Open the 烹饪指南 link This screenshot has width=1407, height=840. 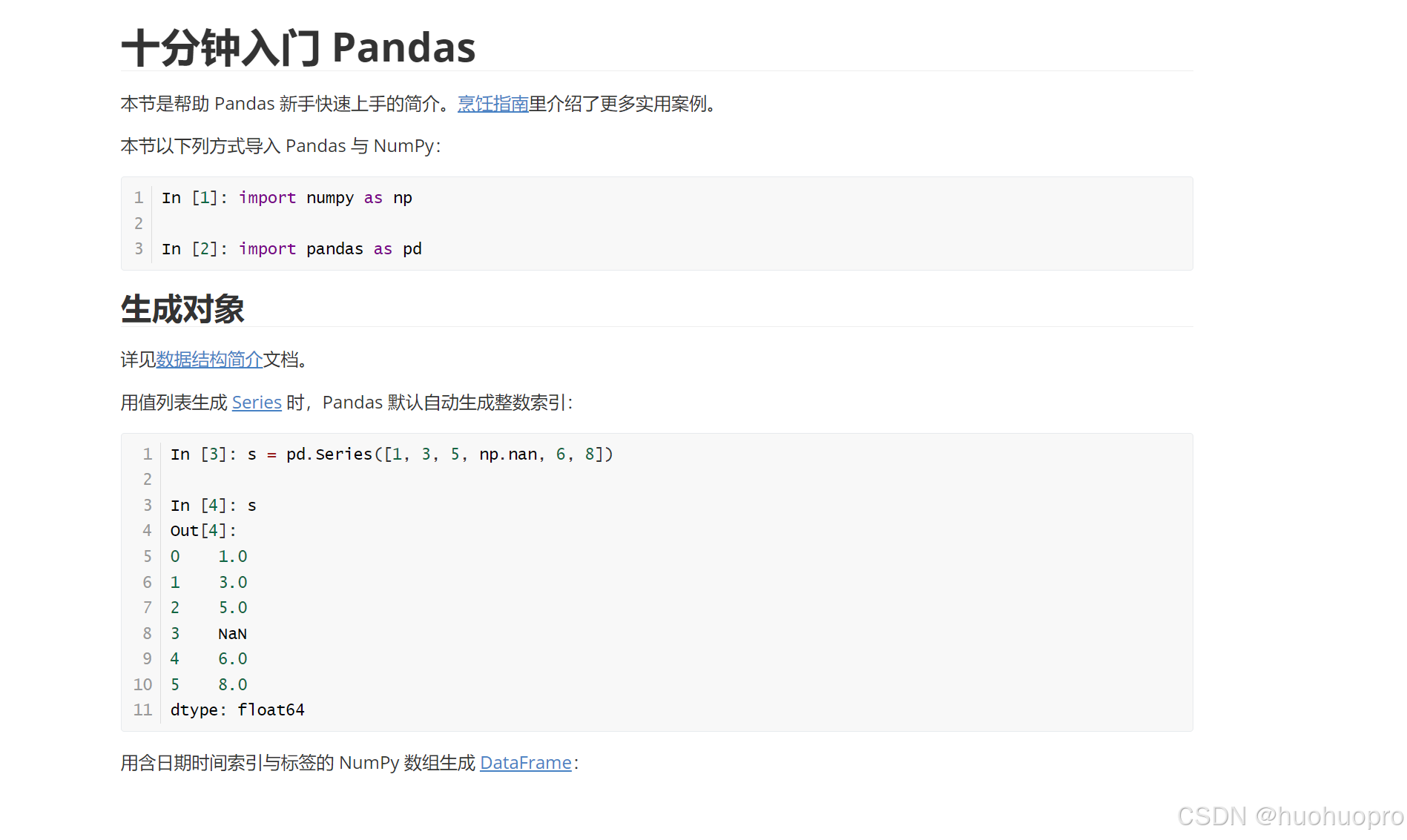492,104
